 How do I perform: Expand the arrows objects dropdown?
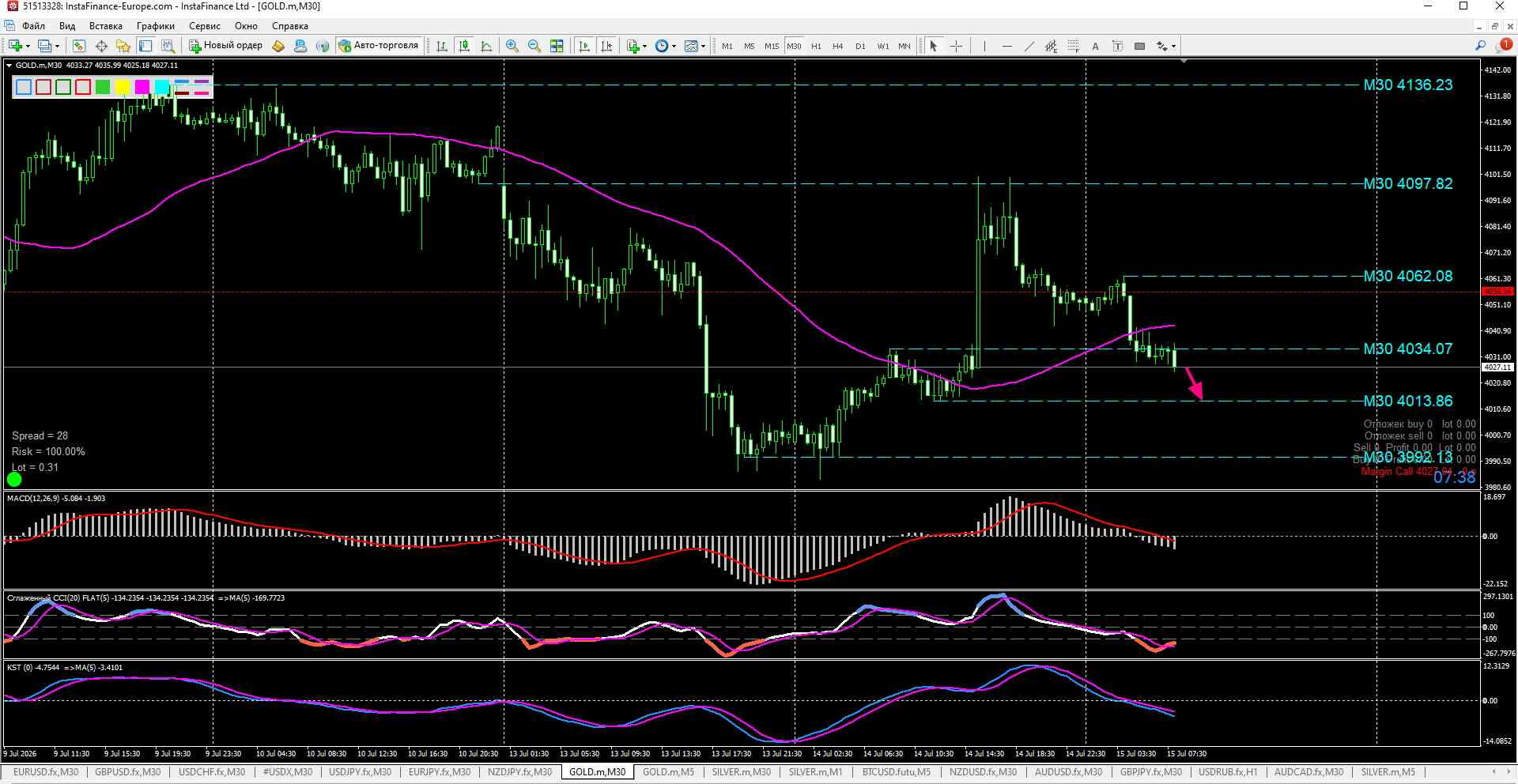(x=1173, y=46)
